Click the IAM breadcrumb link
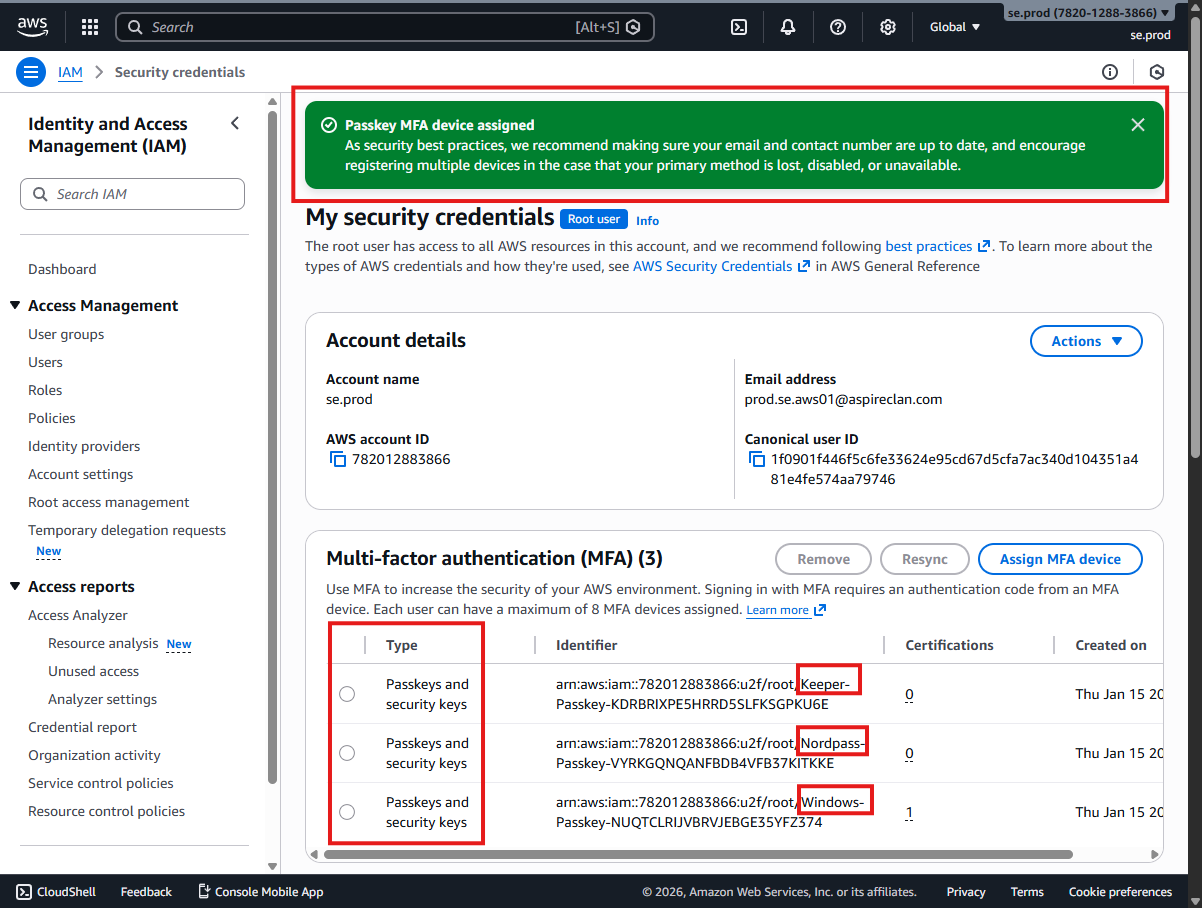1202x908 pixels. tap(70, 72)
